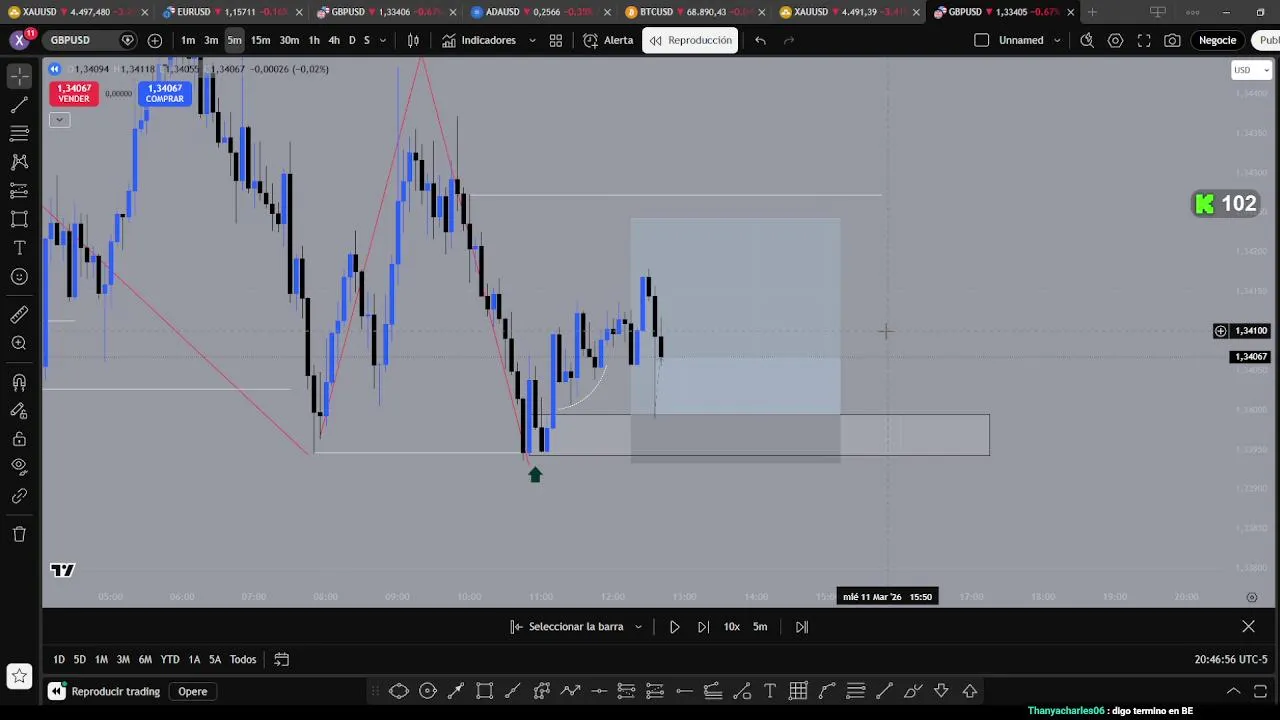Switch to the 15m timeframe

click(260, 40)
